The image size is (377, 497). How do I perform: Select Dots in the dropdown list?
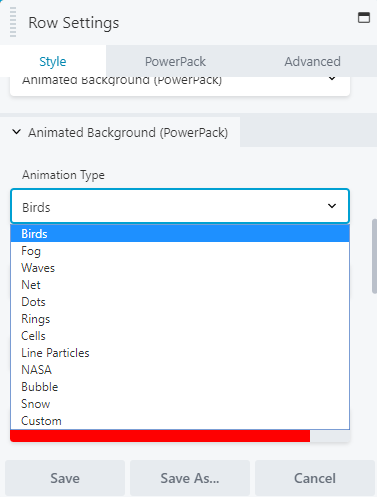click(180, 302)
